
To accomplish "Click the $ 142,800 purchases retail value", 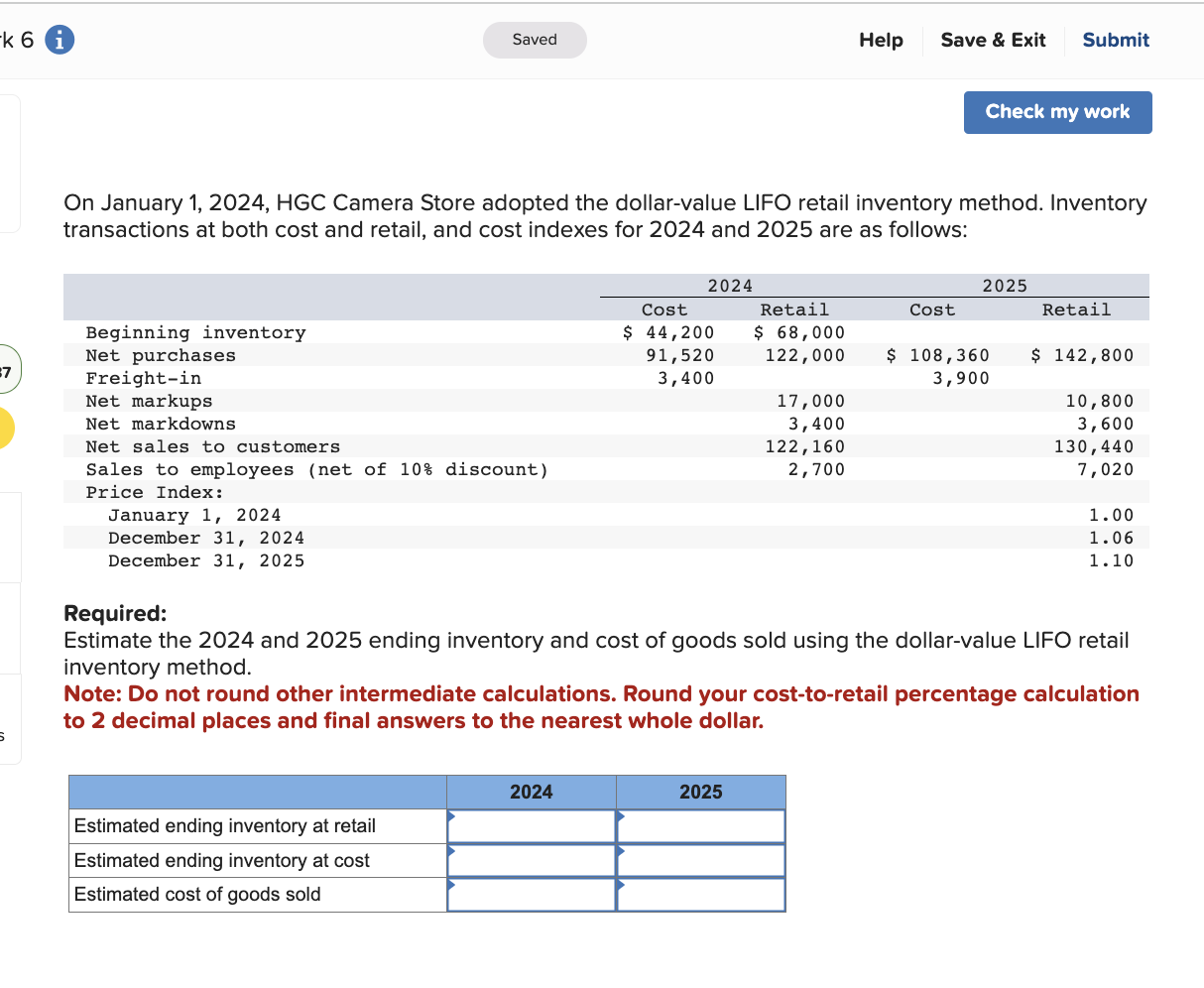I will pos(1083,355).
